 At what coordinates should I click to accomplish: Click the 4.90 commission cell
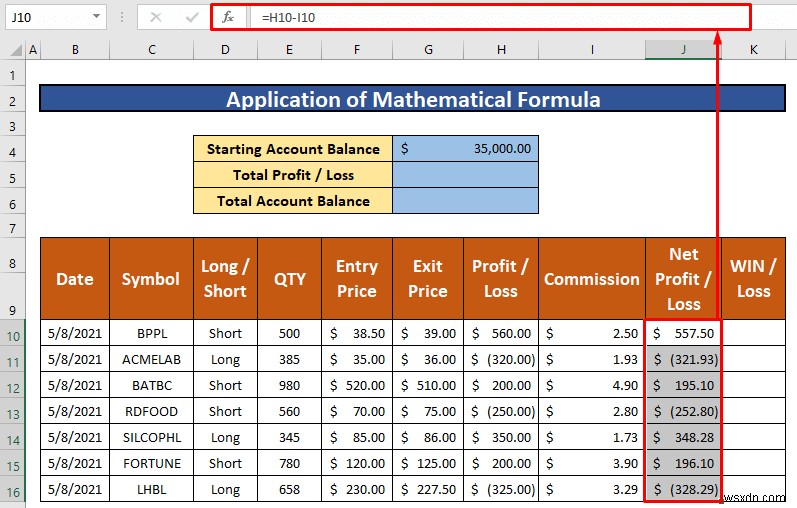click(592, 385)
